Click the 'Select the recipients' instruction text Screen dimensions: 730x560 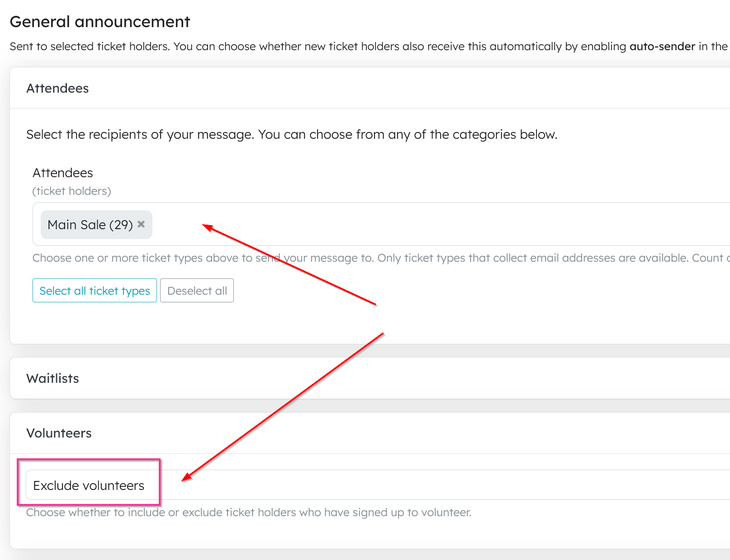click(x=291, y=135)
